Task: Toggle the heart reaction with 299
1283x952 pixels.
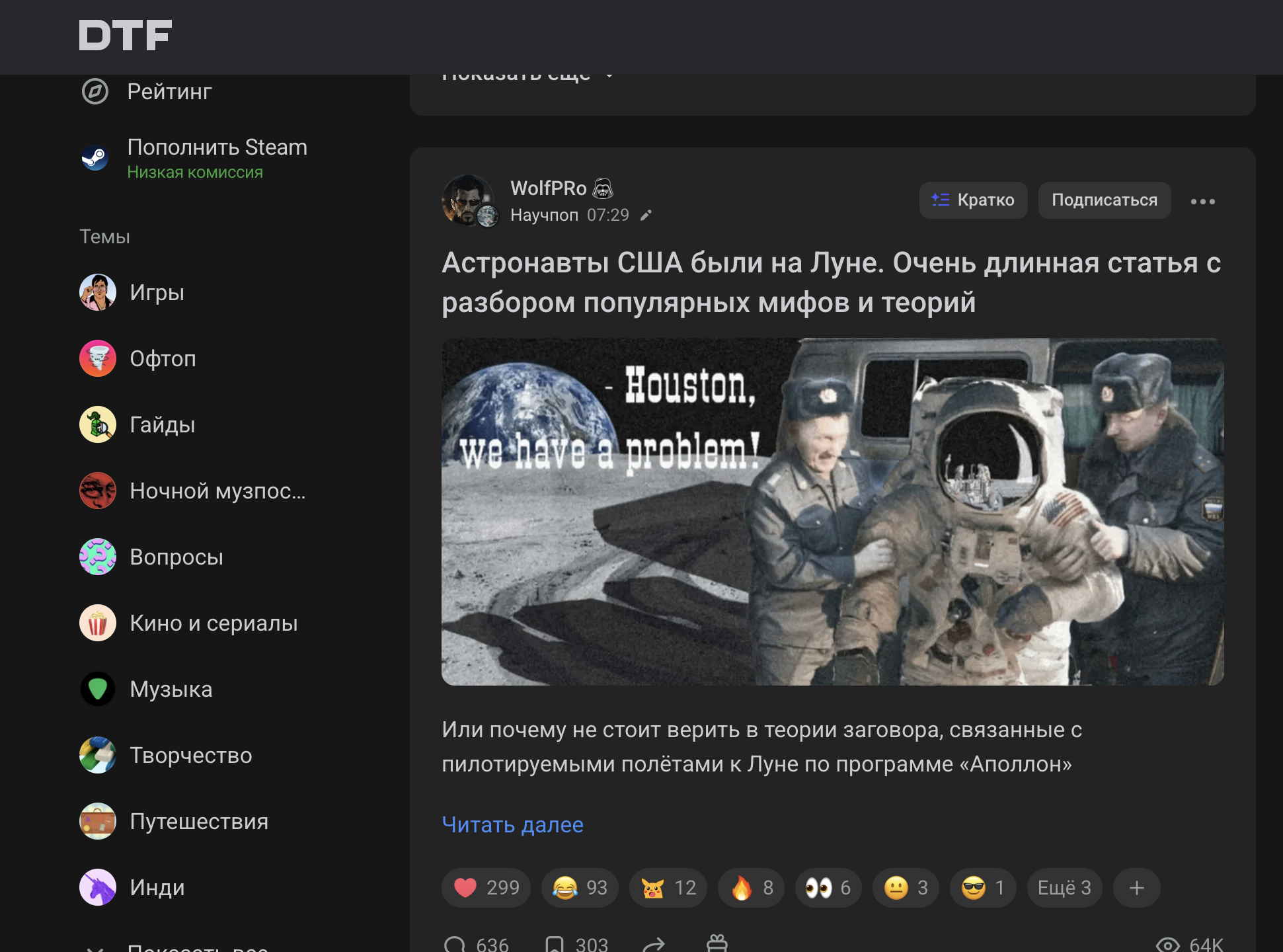Action: tap(486, 887)
